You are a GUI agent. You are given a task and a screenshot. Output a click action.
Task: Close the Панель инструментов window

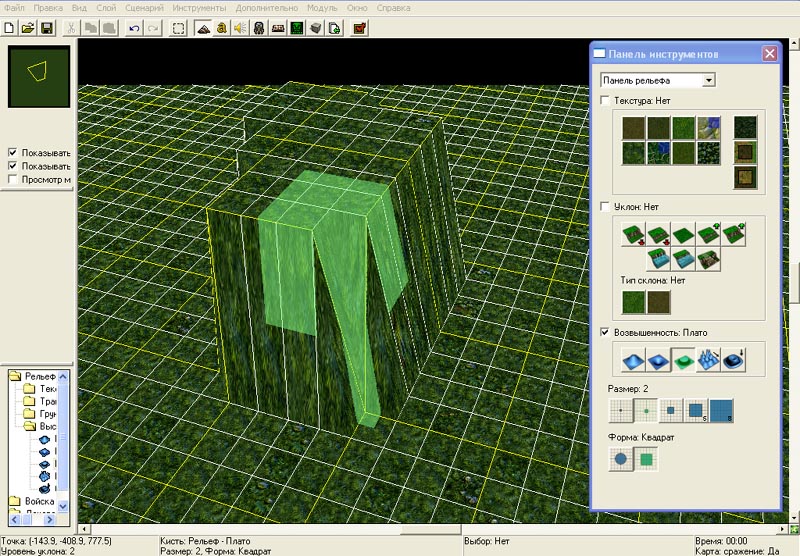769,53
